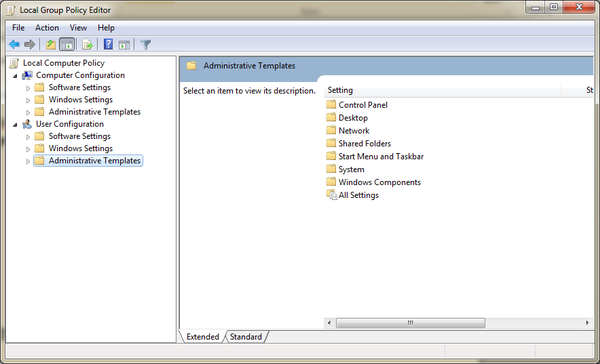
Task: Click the horizontal scrollbar thumb
Action: [411, 323]
